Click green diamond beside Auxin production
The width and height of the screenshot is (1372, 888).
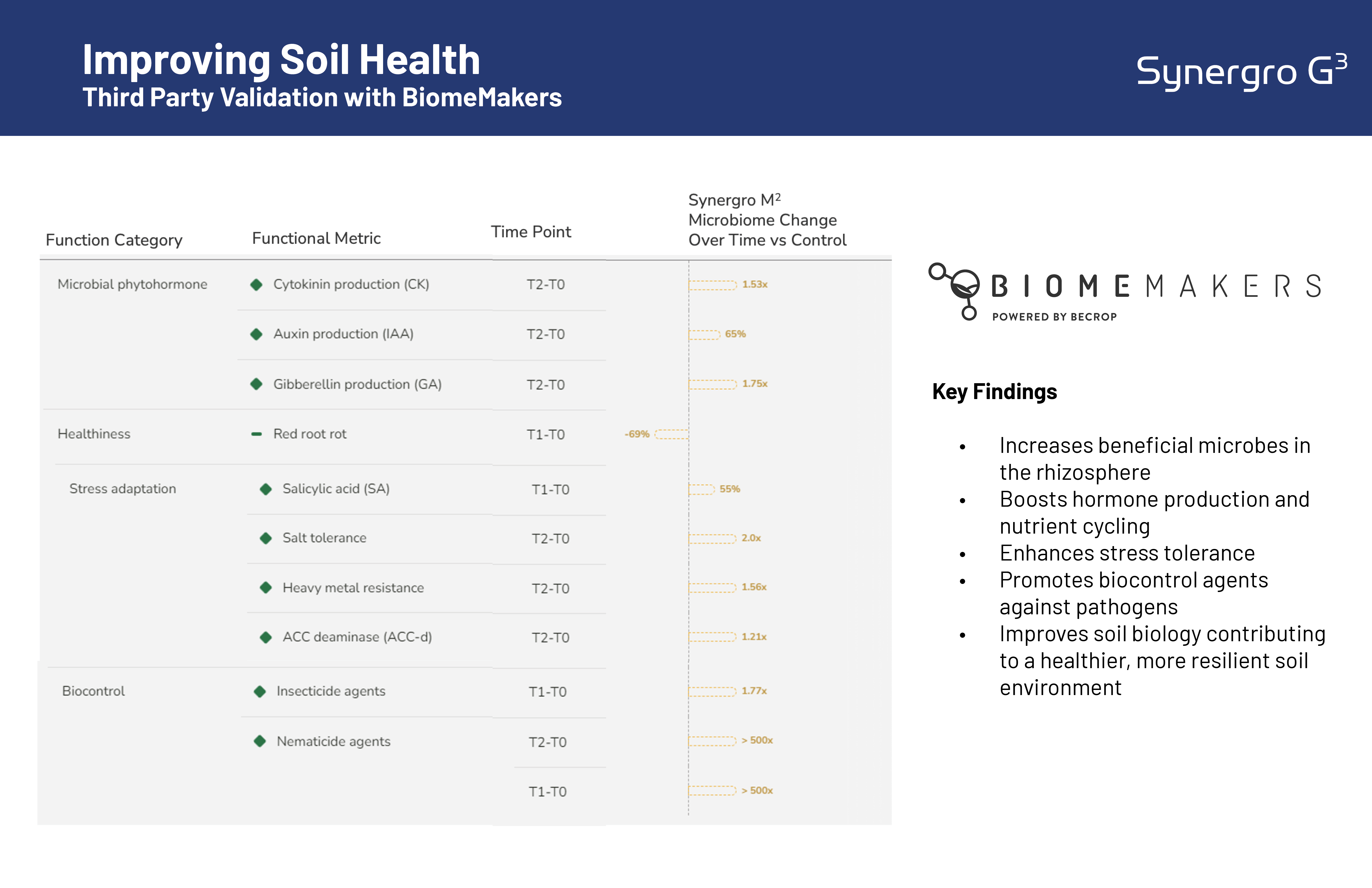(257, 334)
